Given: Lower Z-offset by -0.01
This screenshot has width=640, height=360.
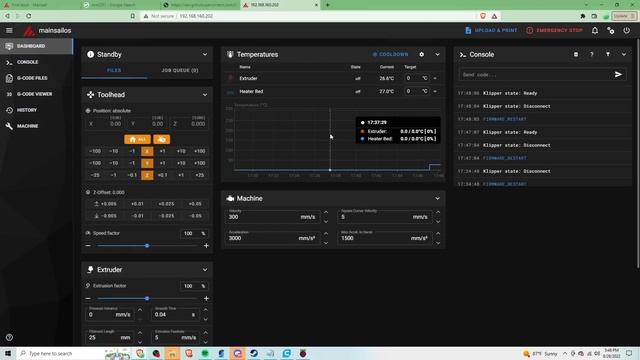Looking at the screenshot, I should tap(137, 216).
